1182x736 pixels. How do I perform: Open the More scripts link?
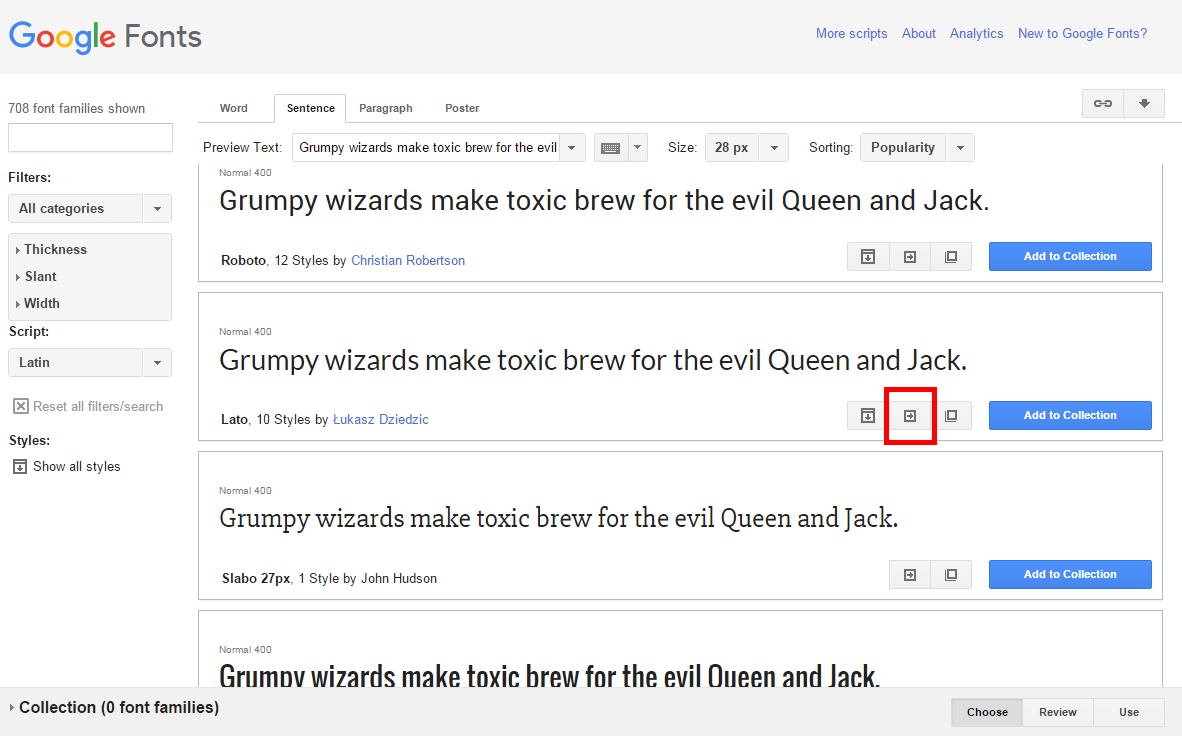(x=851, y=33)
